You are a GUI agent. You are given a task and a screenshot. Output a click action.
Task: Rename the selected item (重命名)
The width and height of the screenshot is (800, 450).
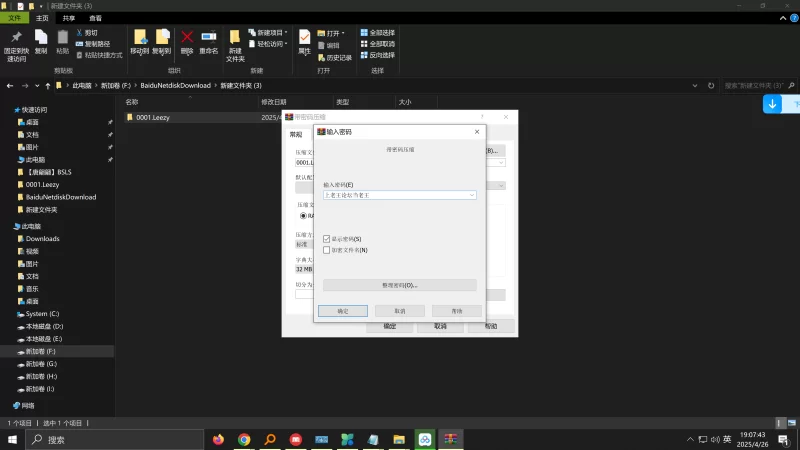click(209, 42)
